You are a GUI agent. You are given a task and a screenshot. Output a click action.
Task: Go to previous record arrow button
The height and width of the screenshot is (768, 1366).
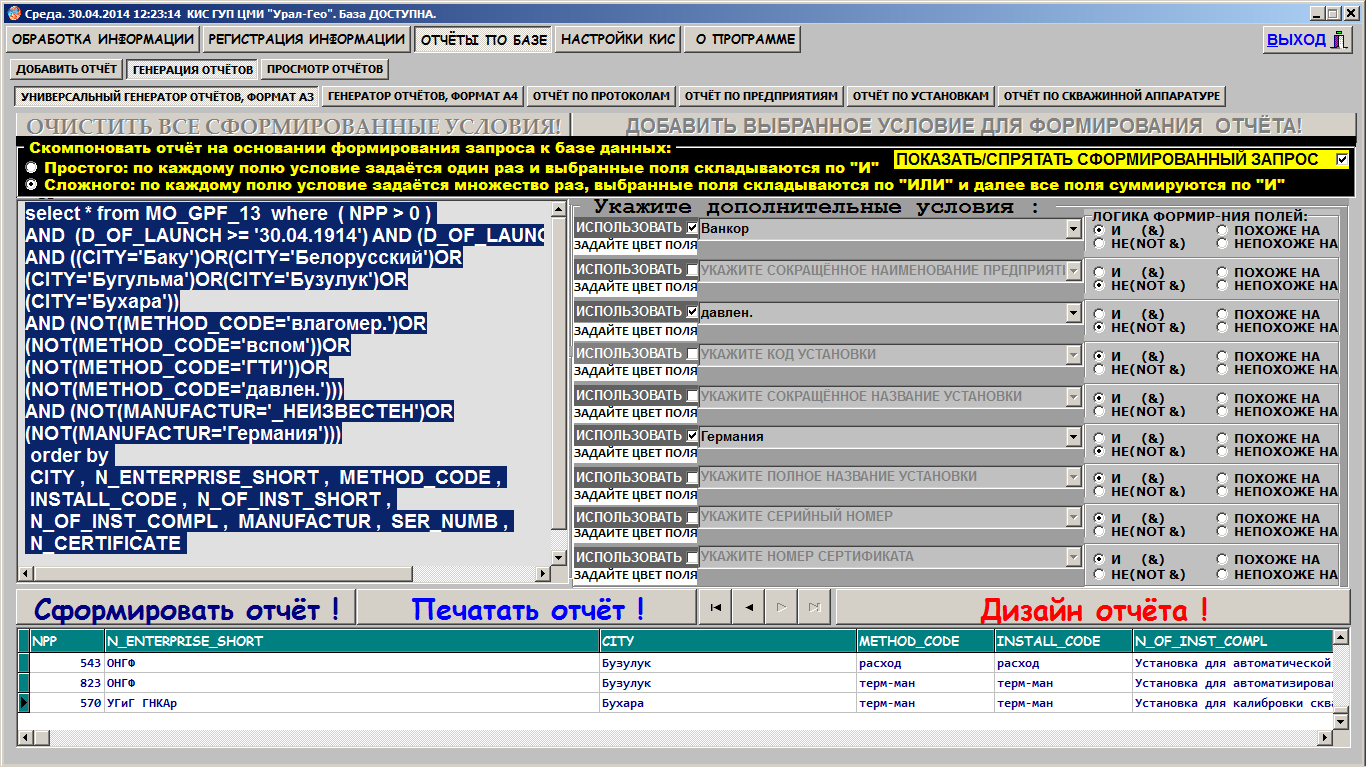click(x=748, y=607)
